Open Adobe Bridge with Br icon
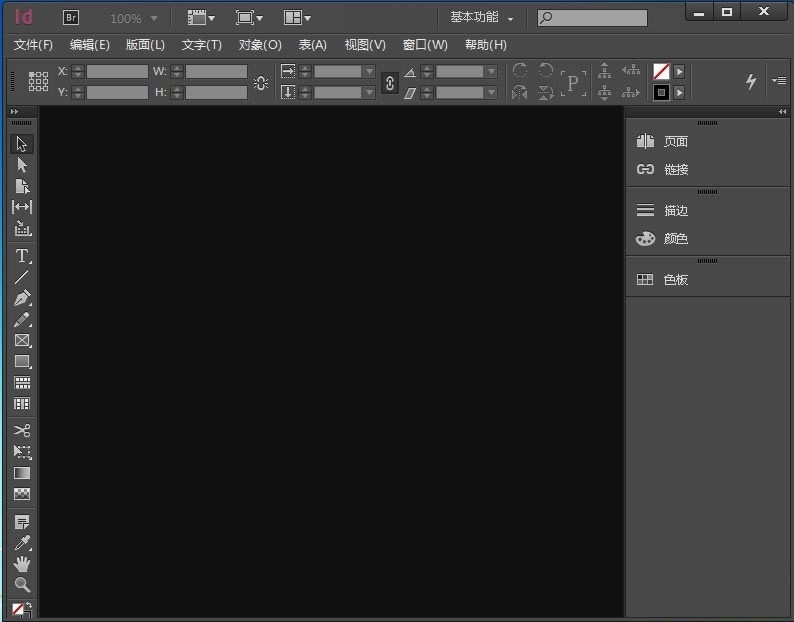The height and width of the screenshot is (622, 794). point(71,18)
